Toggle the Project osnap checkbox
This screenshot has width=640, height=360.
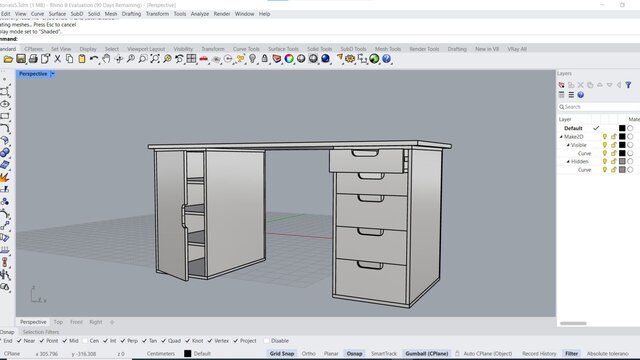coord(236,340)
